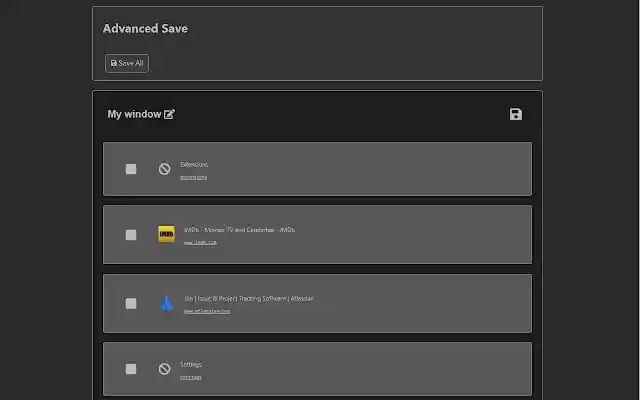Screen dimensions: 640x400
Task: Check the Extensions tab checkbox
Action: tap(131, 169)
